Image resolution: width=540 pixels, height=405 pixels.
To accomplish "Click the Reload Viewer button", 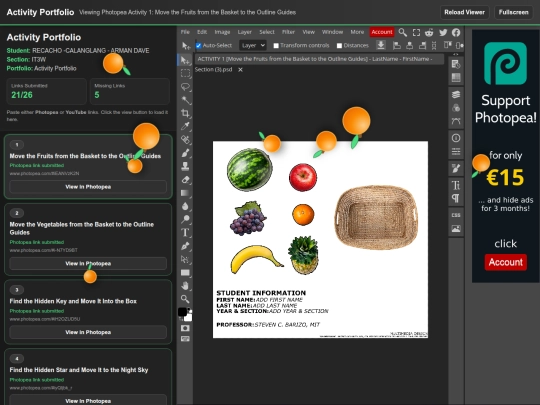I will click(x=464, y=12).
